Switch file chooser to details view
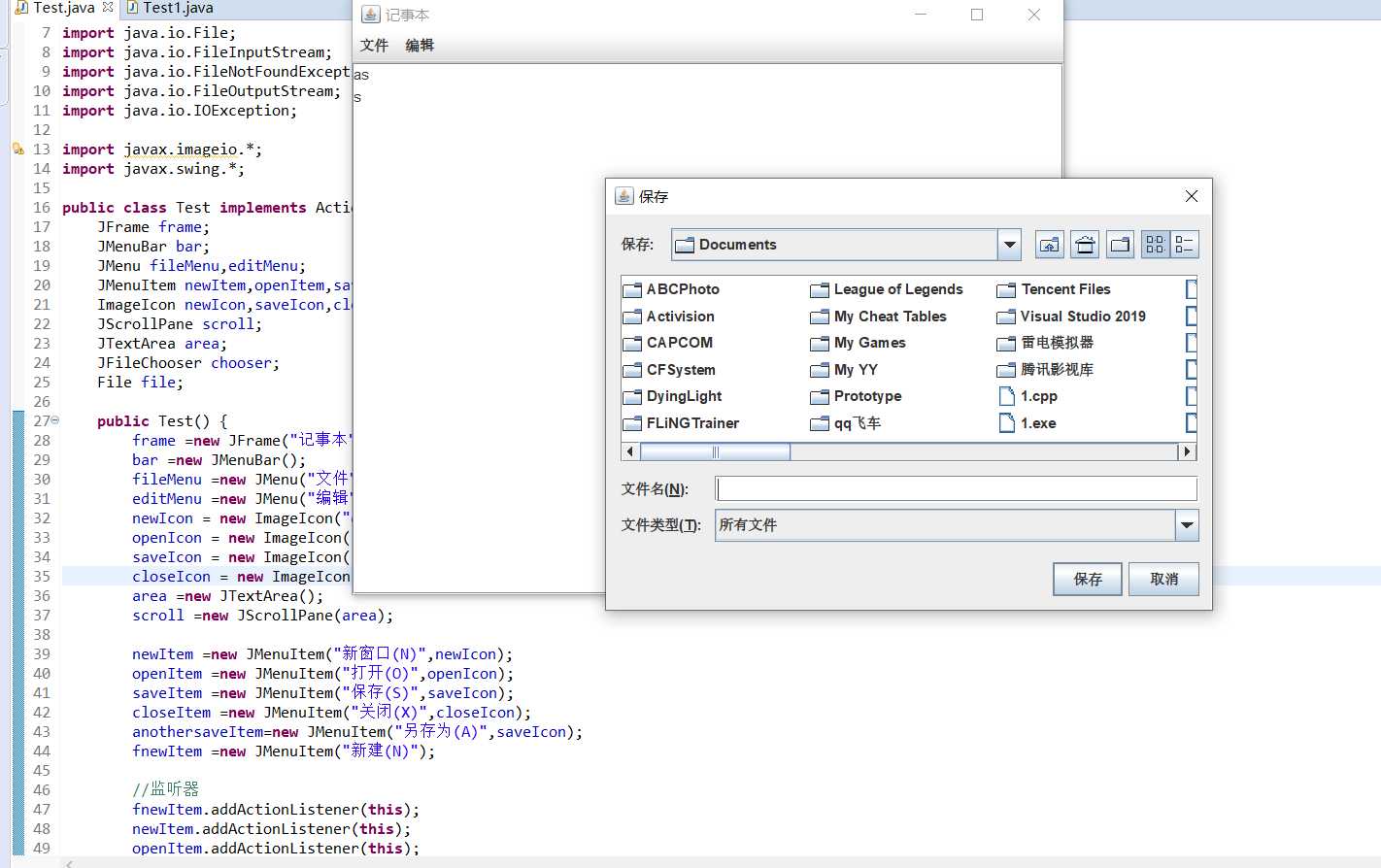 pos(1185,245)
